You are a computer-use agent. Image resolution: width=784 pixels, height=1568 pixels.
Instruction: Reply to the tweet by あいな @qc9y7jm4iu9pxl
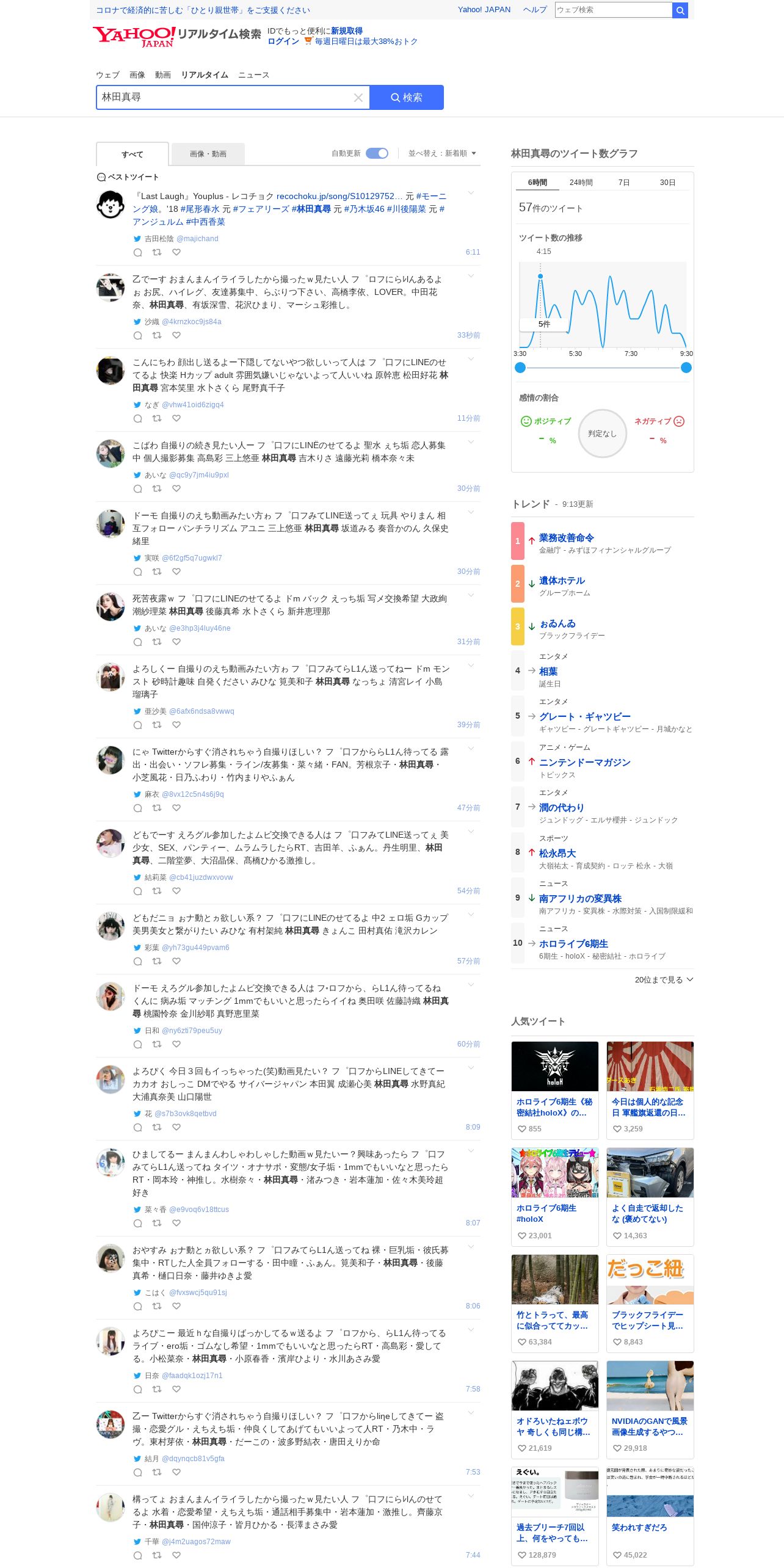click(x=137, y=488)
